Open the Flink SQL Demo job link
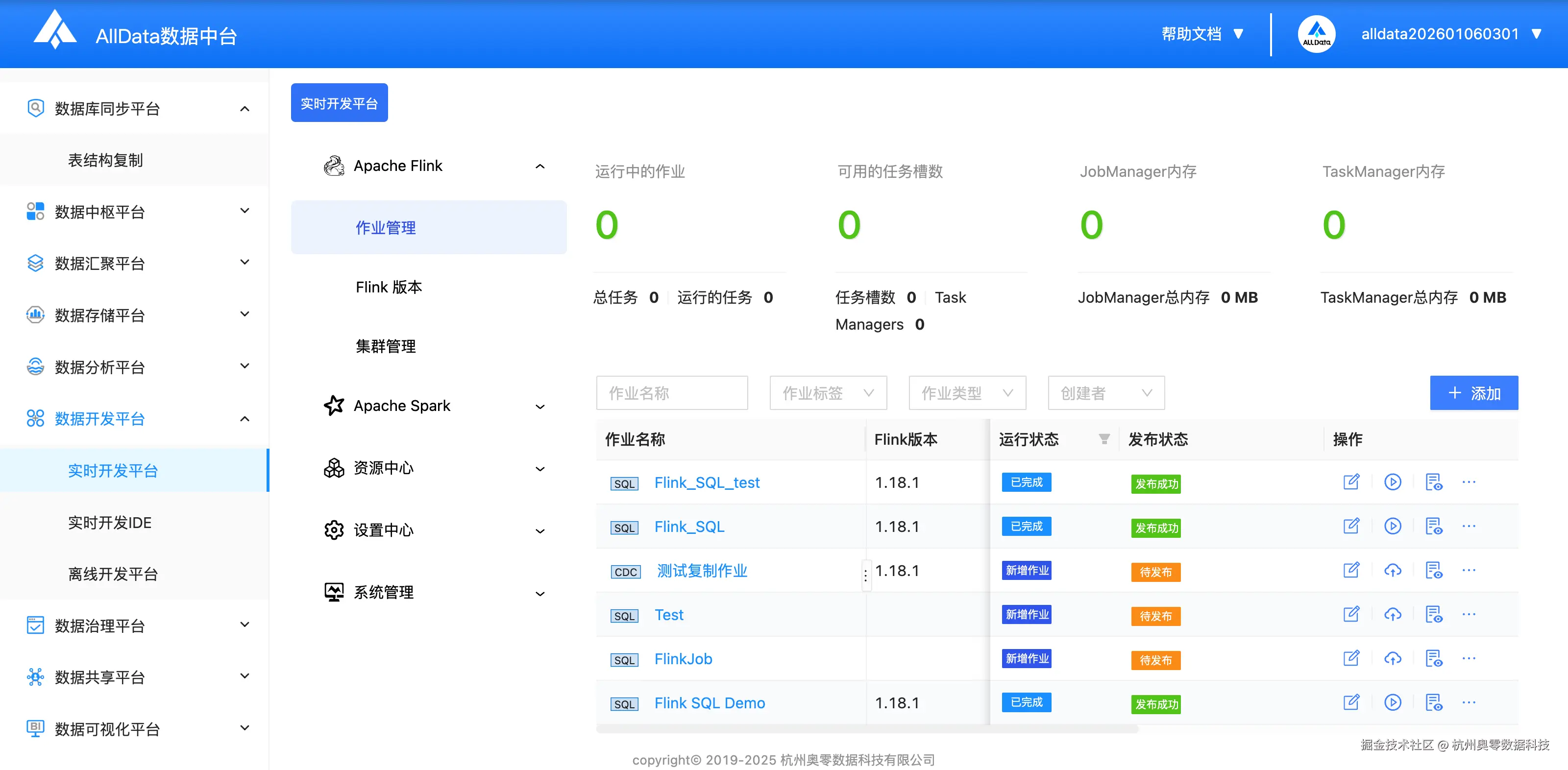1568x770 pixels. [709, 703]
